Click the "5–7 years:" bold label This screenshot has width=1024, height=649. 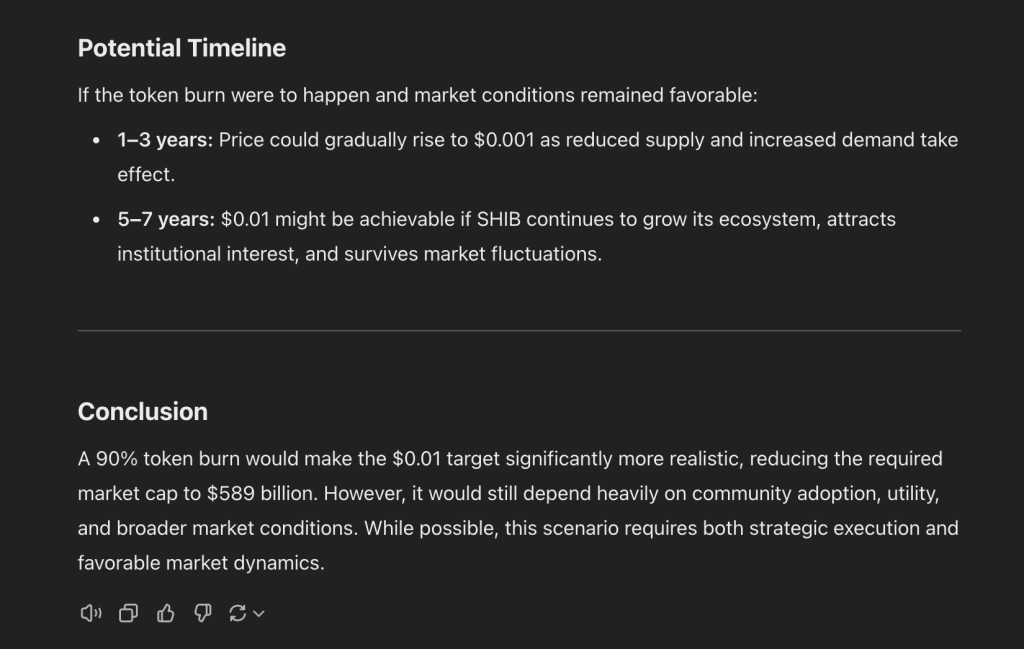[166, 219]
